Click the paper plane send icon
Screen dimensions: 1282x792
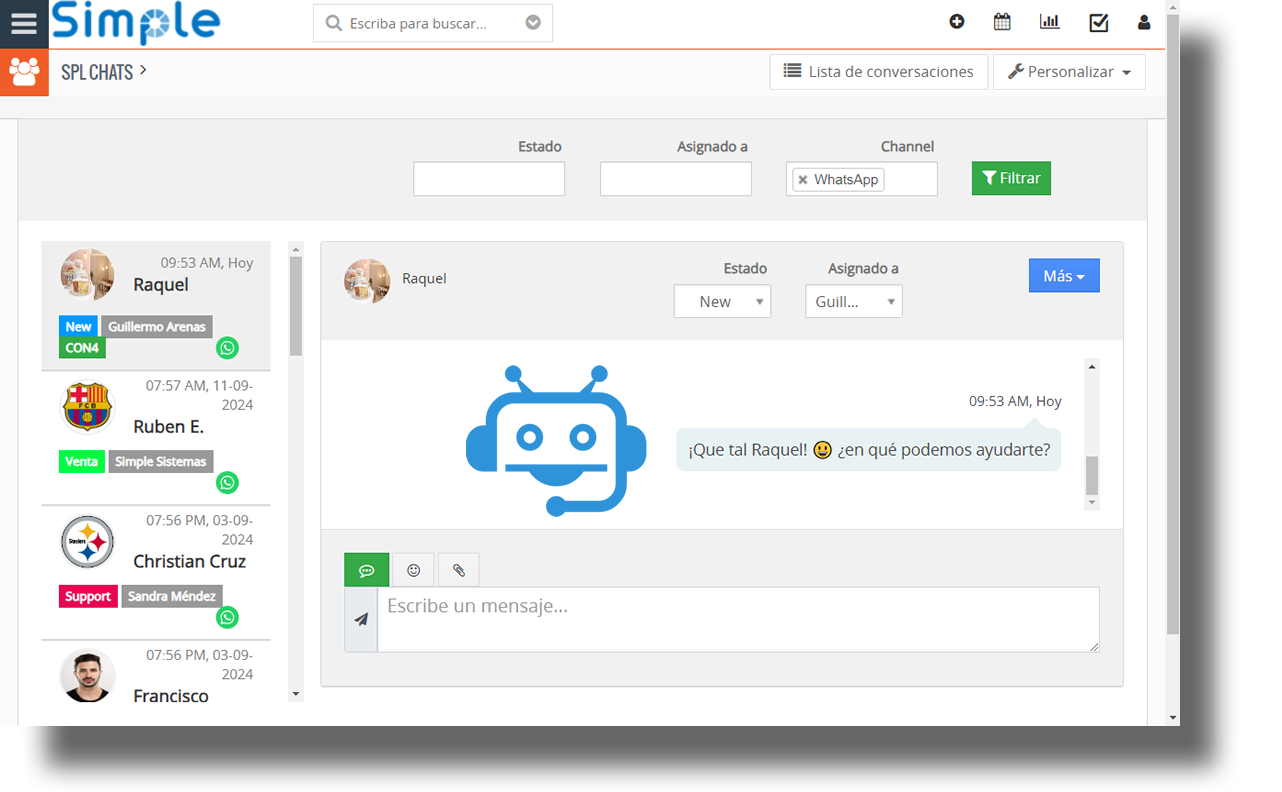pyautogui.click(x=361, y=620)
